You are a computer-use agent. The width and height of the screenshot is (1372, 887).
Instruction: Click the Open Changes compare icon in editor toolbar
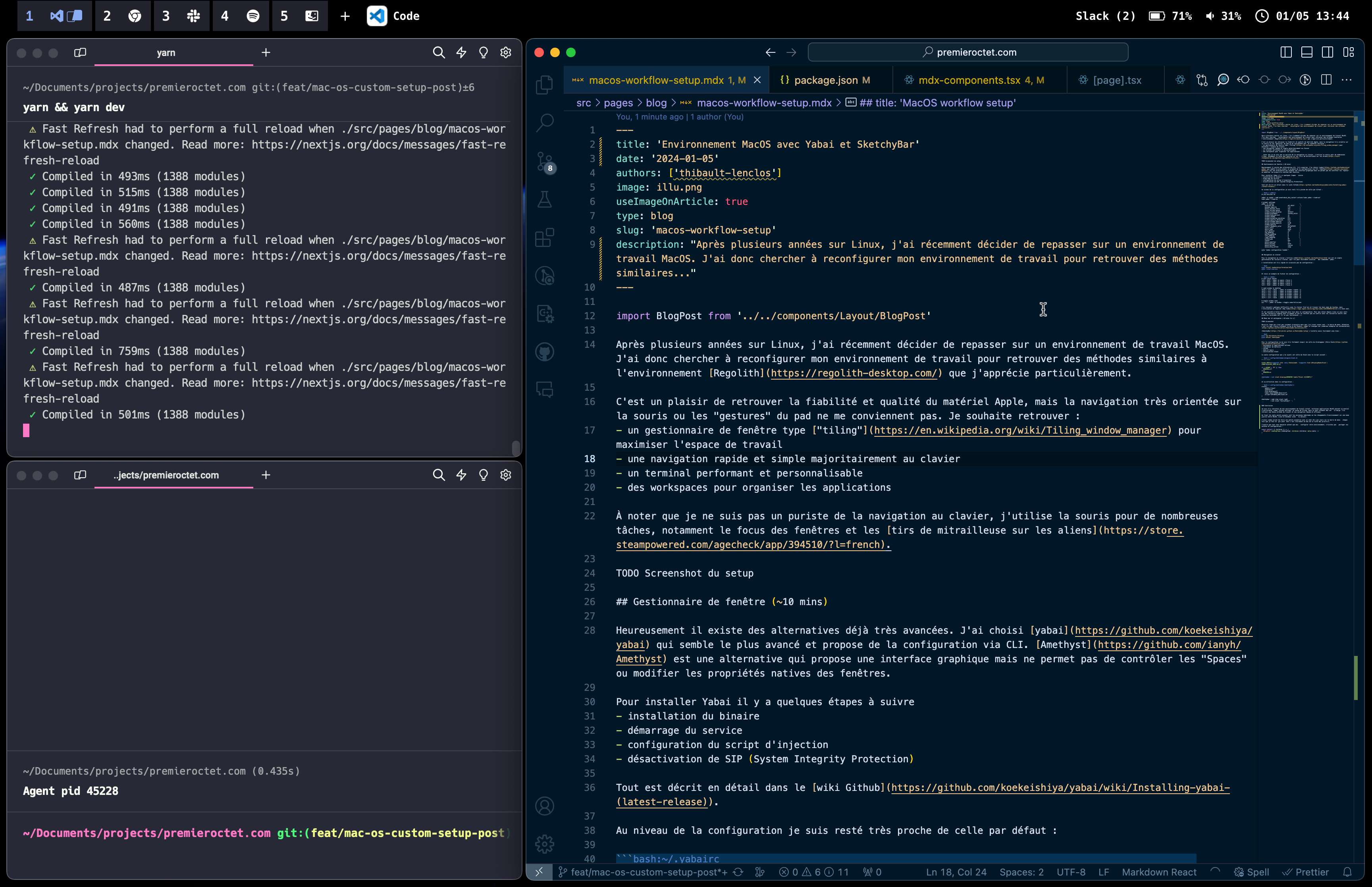pos(1202,80)
